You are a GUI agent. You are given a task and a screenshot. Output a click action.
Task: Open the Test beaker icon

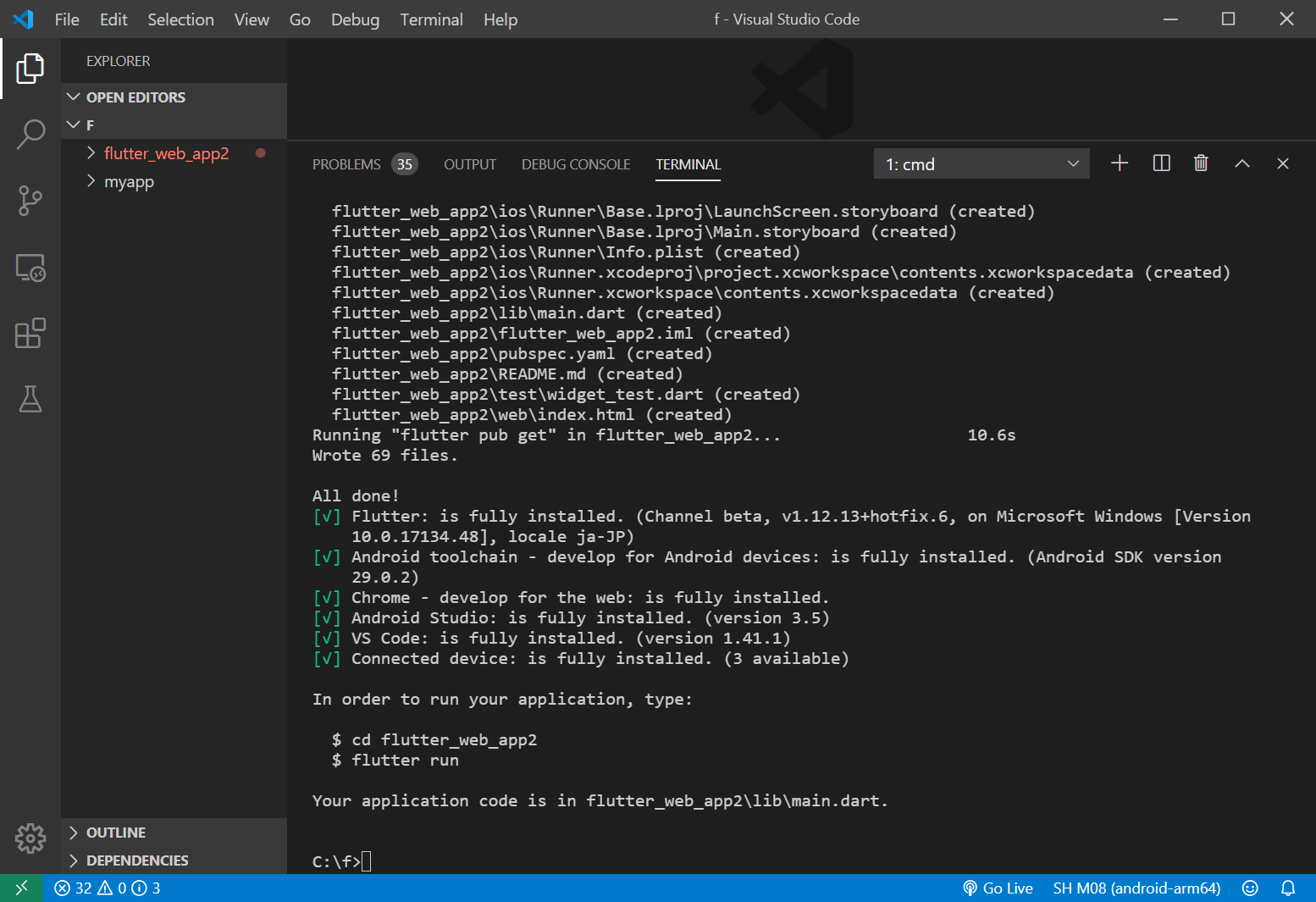[30, 399]
